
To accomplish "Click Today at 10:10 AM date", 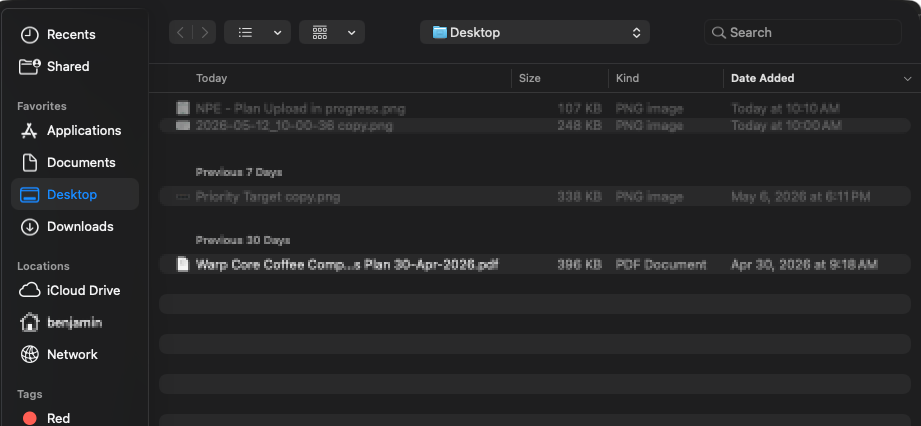I will click(785, 109).
